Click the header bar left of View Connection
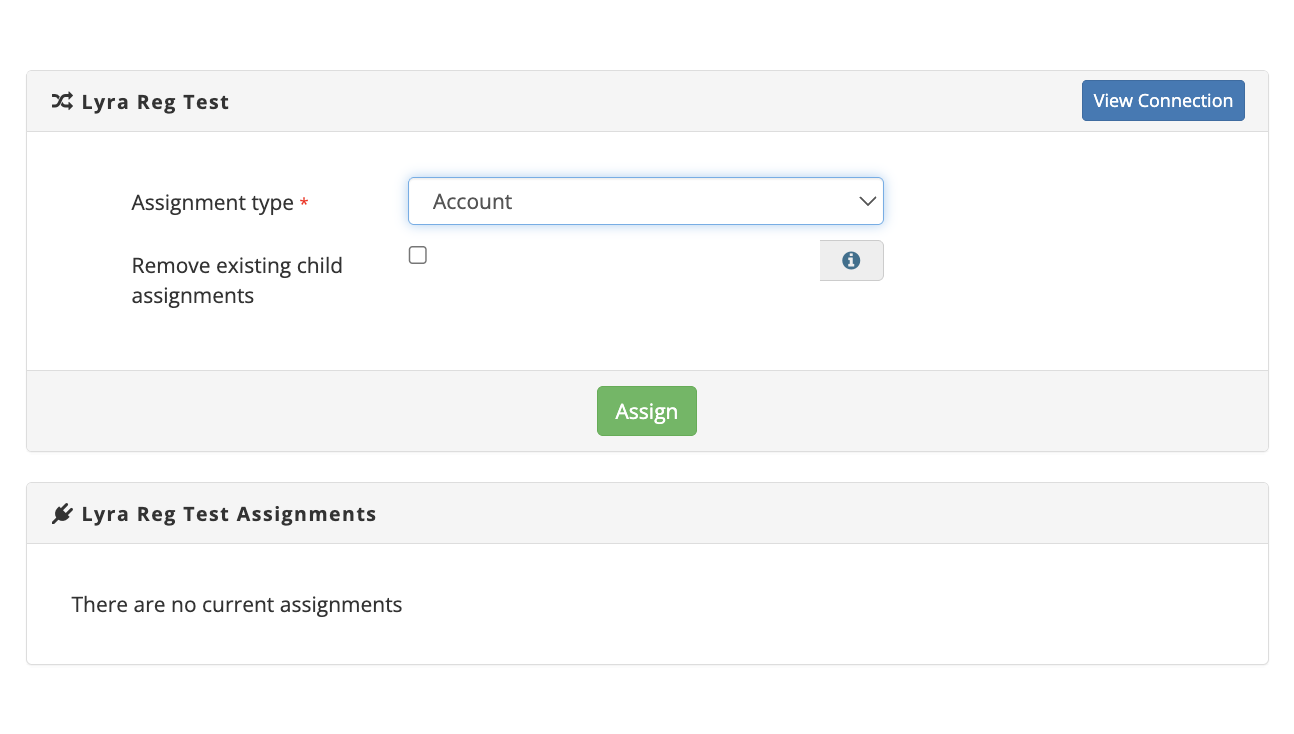Image resolution: width=1294 pixels, height=734 pixels. (x=650, y=101)
